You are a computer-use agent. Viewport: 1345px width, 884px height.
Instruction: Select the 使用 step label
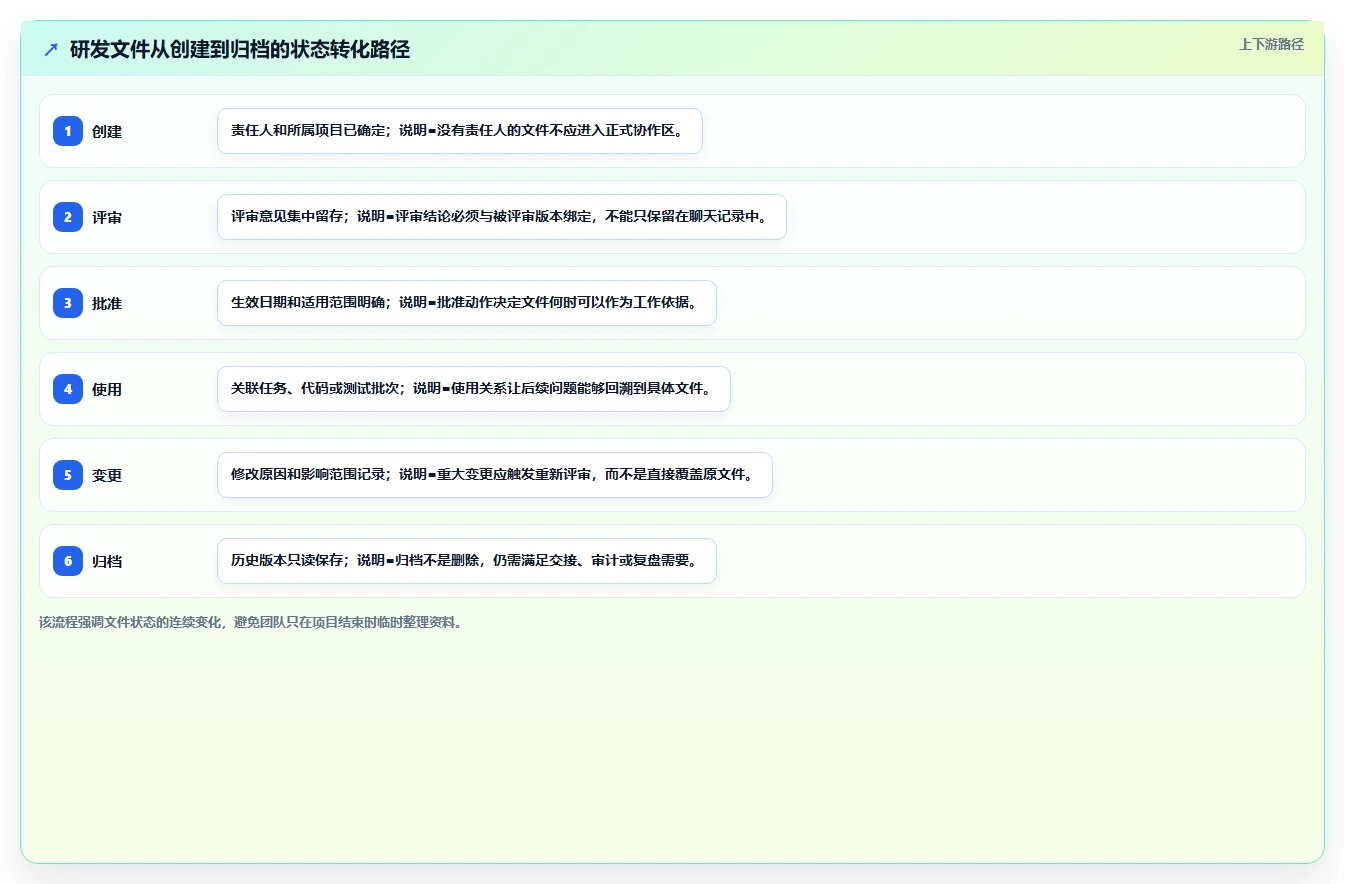click(x=107, y=389)
